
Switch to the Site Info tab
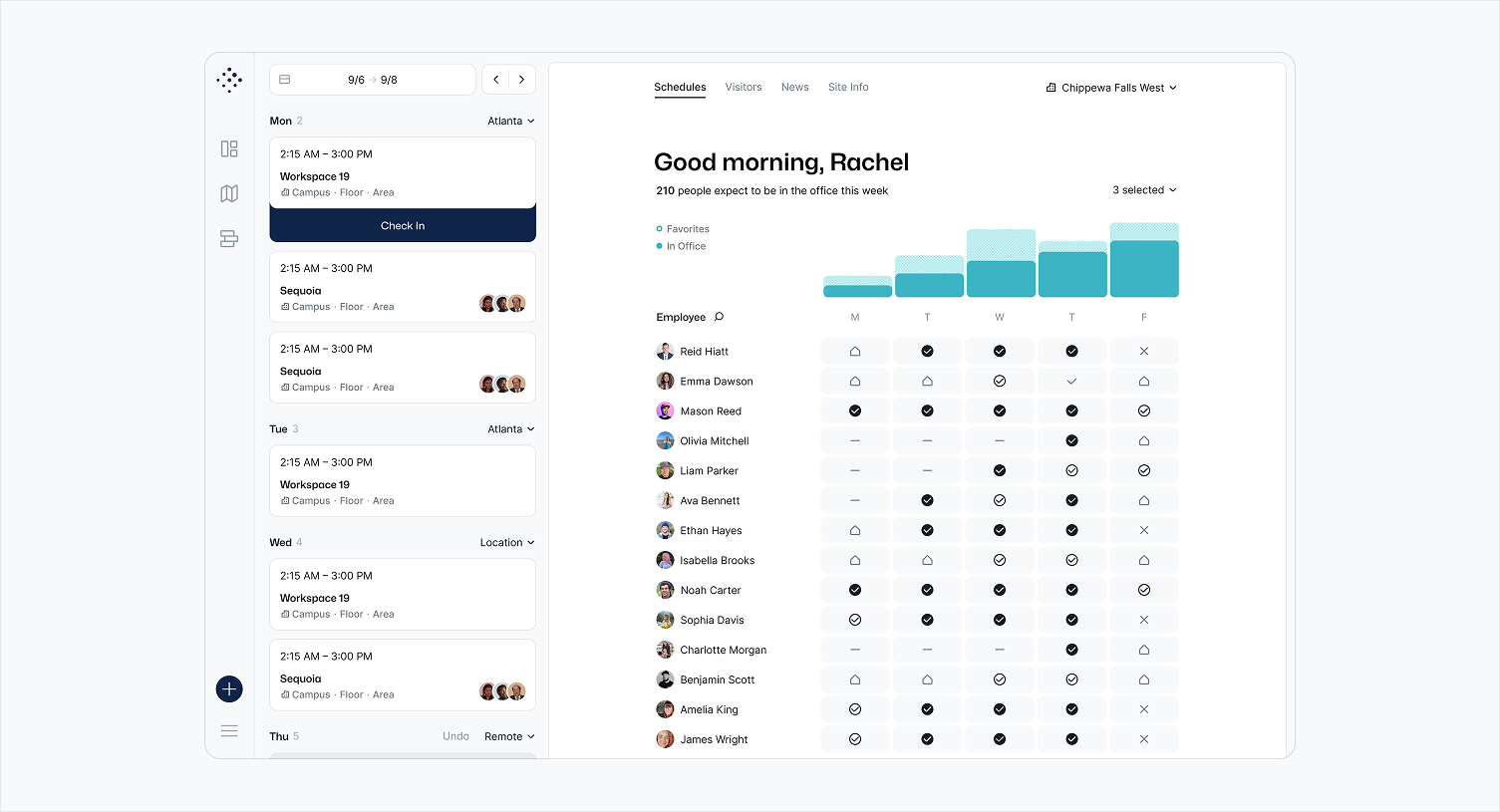[848, 88]
